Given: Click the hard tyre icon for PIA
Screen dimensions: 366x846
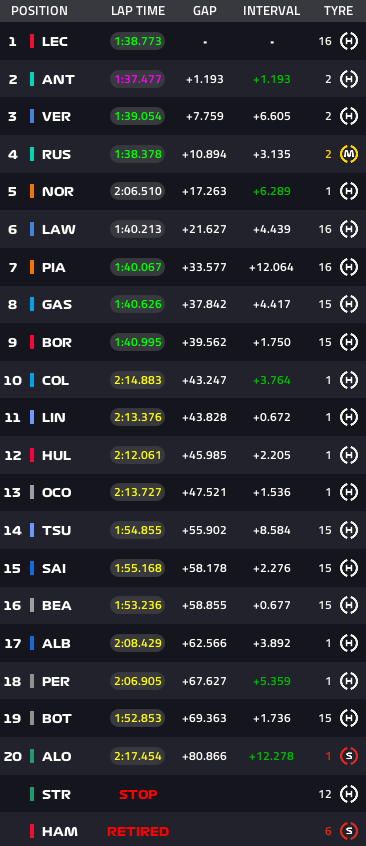Looking at the screenshot, I should pyautogui.click(x=349, y=267).
